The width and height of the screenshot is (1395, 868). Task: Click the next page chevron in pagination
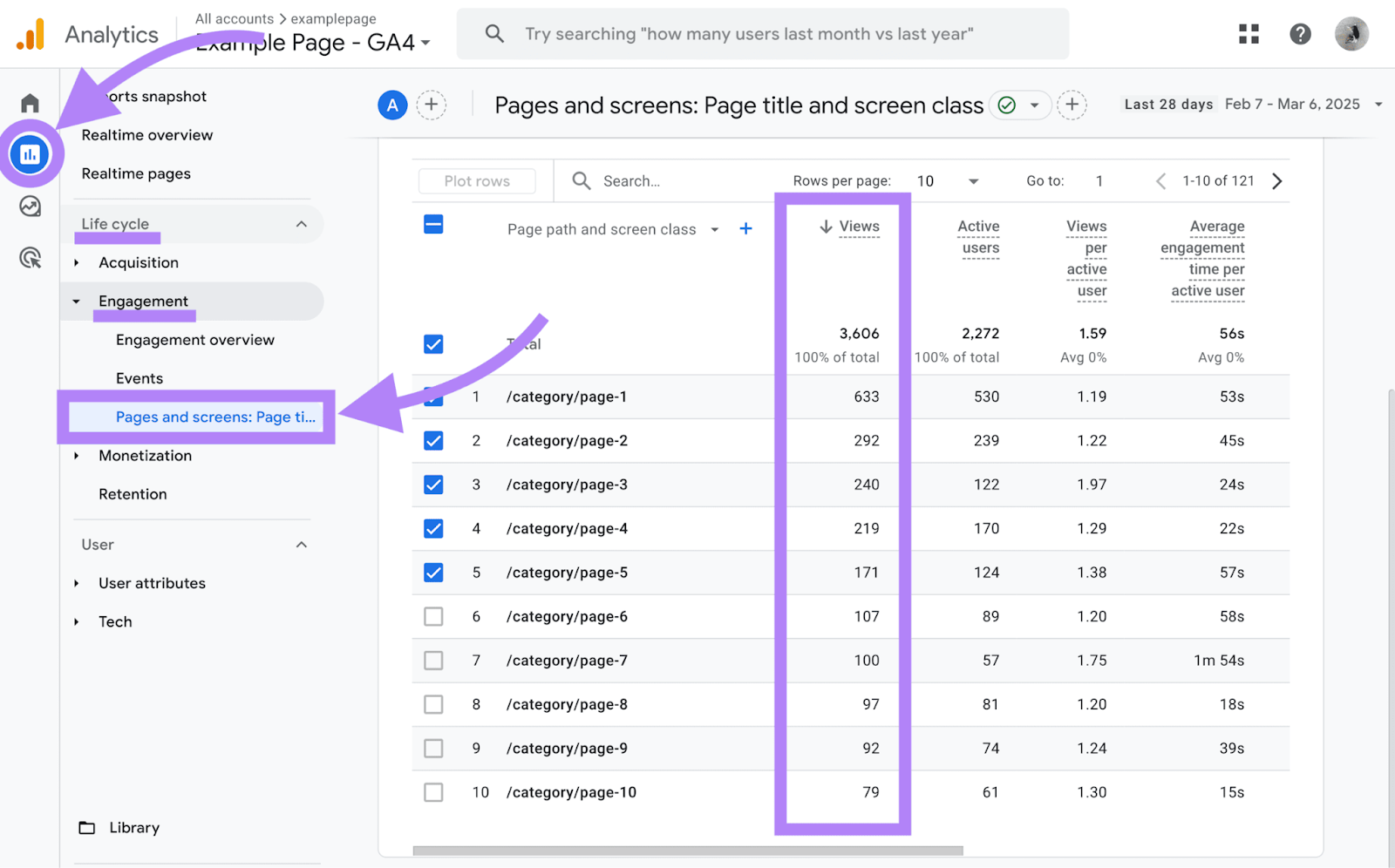1276,180
